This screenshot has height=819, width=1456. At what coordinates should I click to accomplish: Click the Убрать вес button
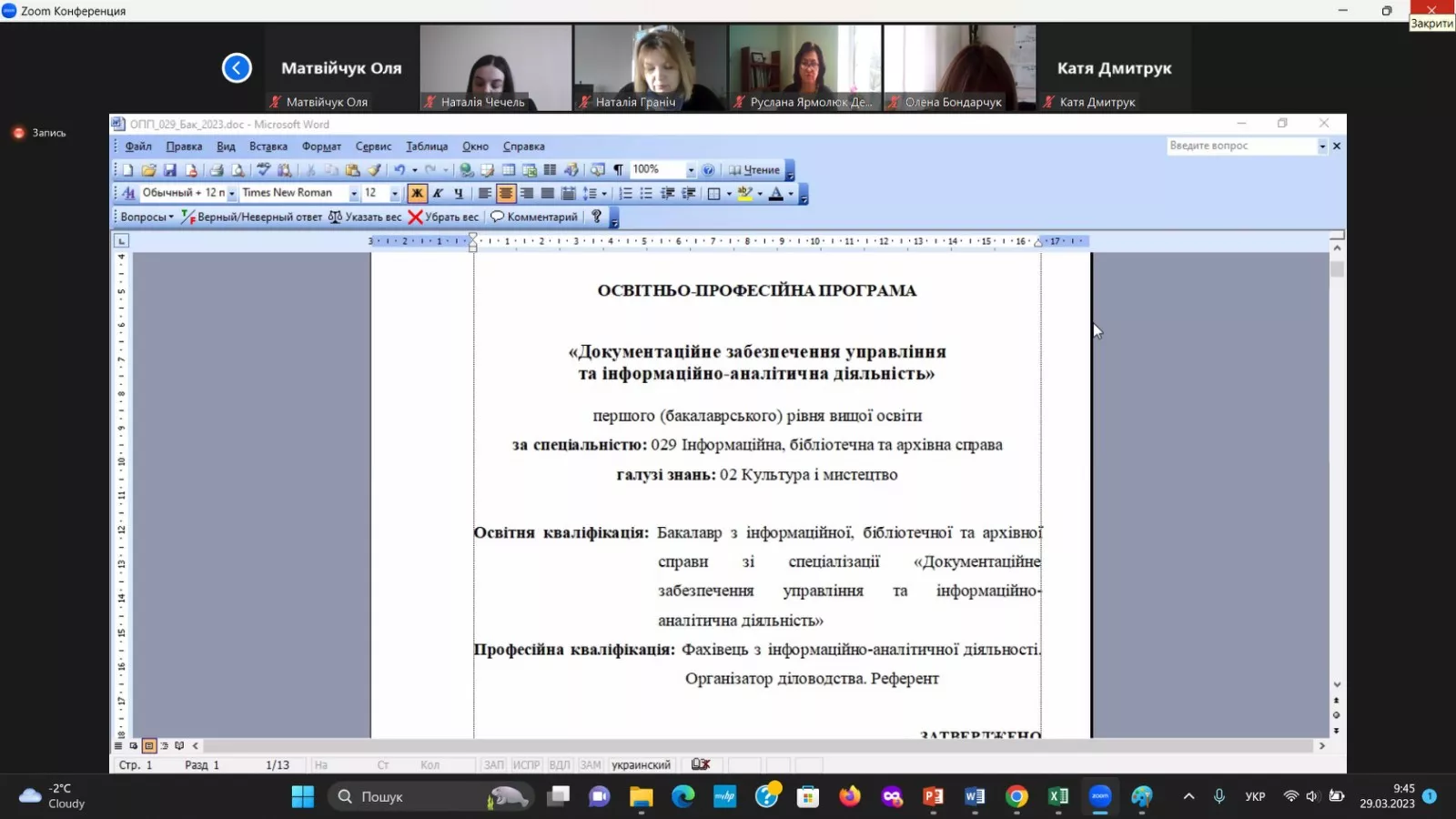(443, 217)
